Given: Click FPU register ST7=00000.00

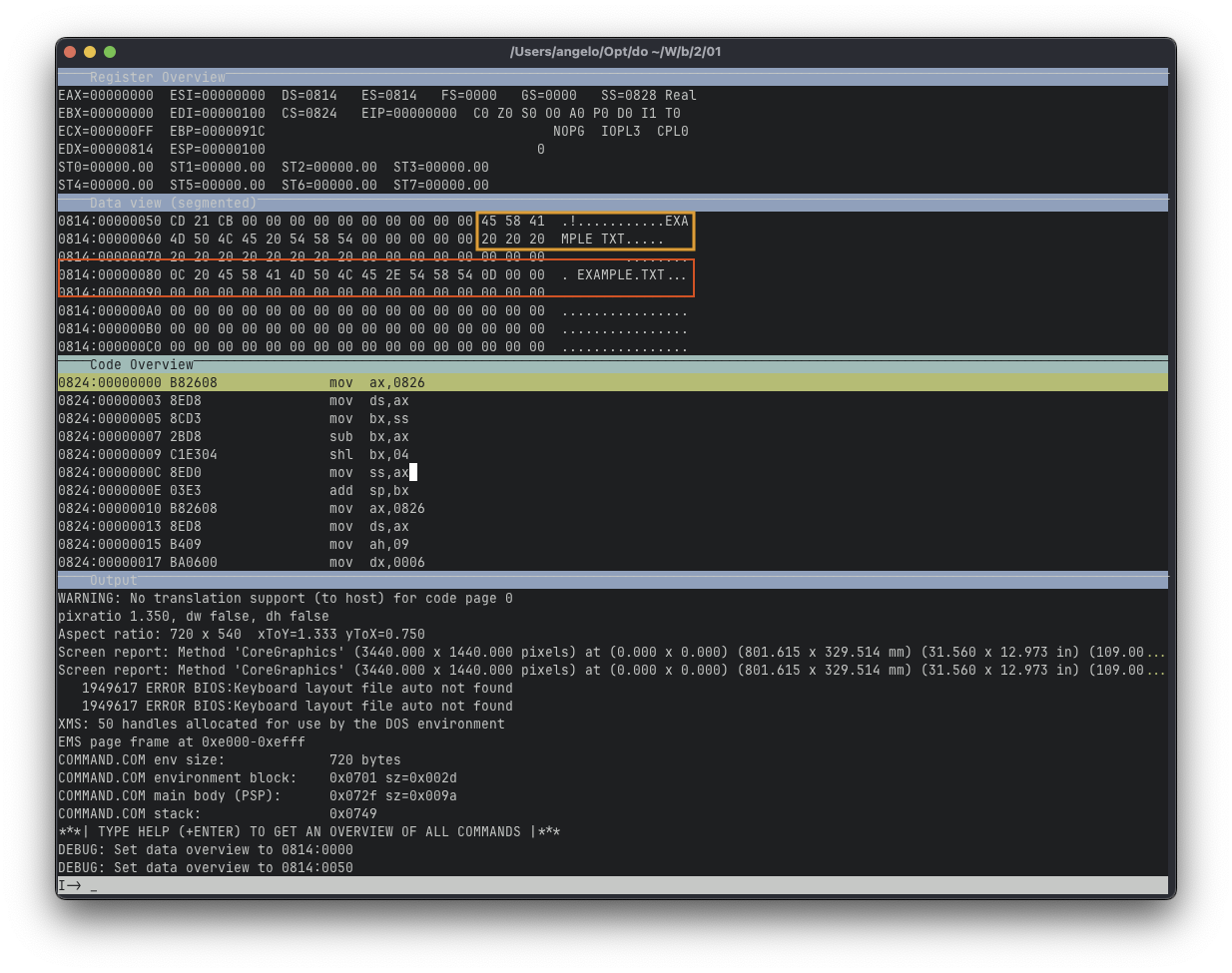Looking at the screenshot, I should 441,185.
